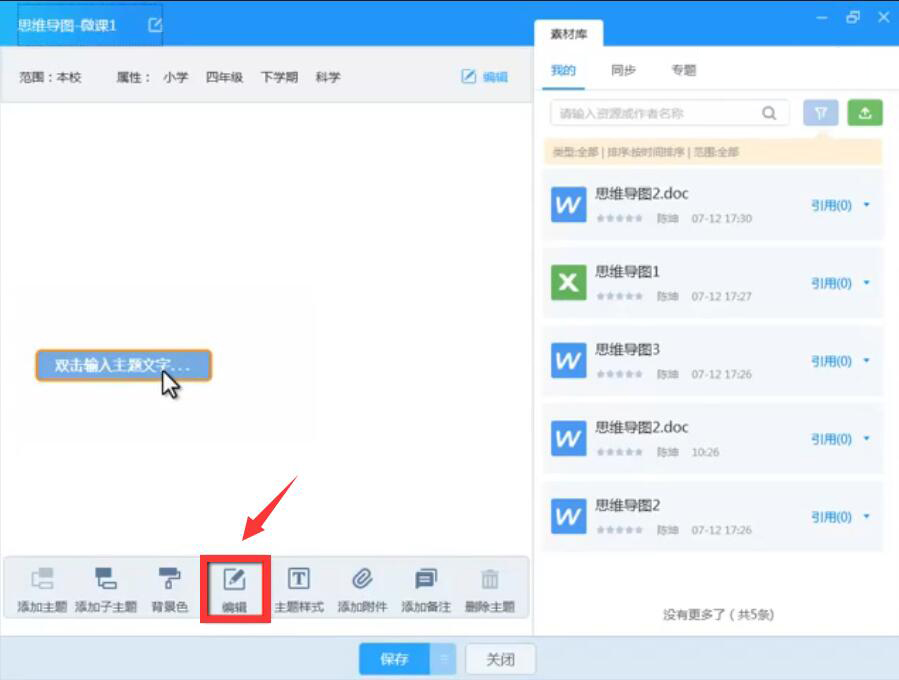Expand dropdown arrow for 思维导图3
The height and width of the screenshot is (680, 899).
[866, 361]
